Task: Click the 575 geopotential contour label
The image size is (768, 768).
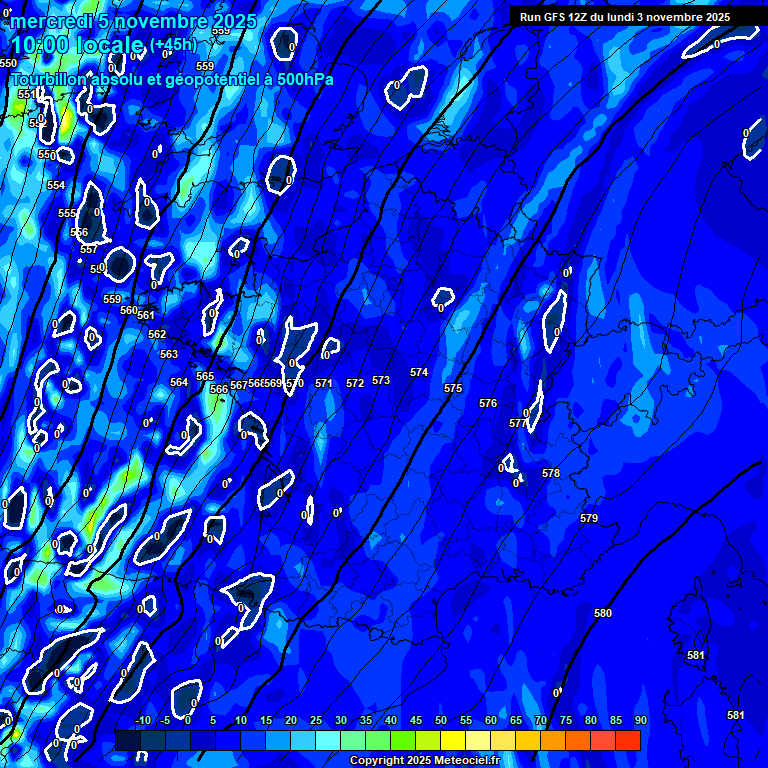Action: click(453, 388)
